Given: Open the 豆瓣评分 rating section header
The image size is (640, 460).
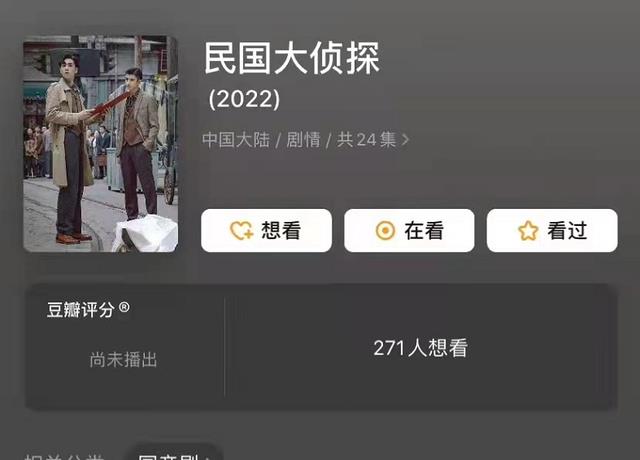Looking at the screenshot, I should pyautogui.click(x=80, y=309).
